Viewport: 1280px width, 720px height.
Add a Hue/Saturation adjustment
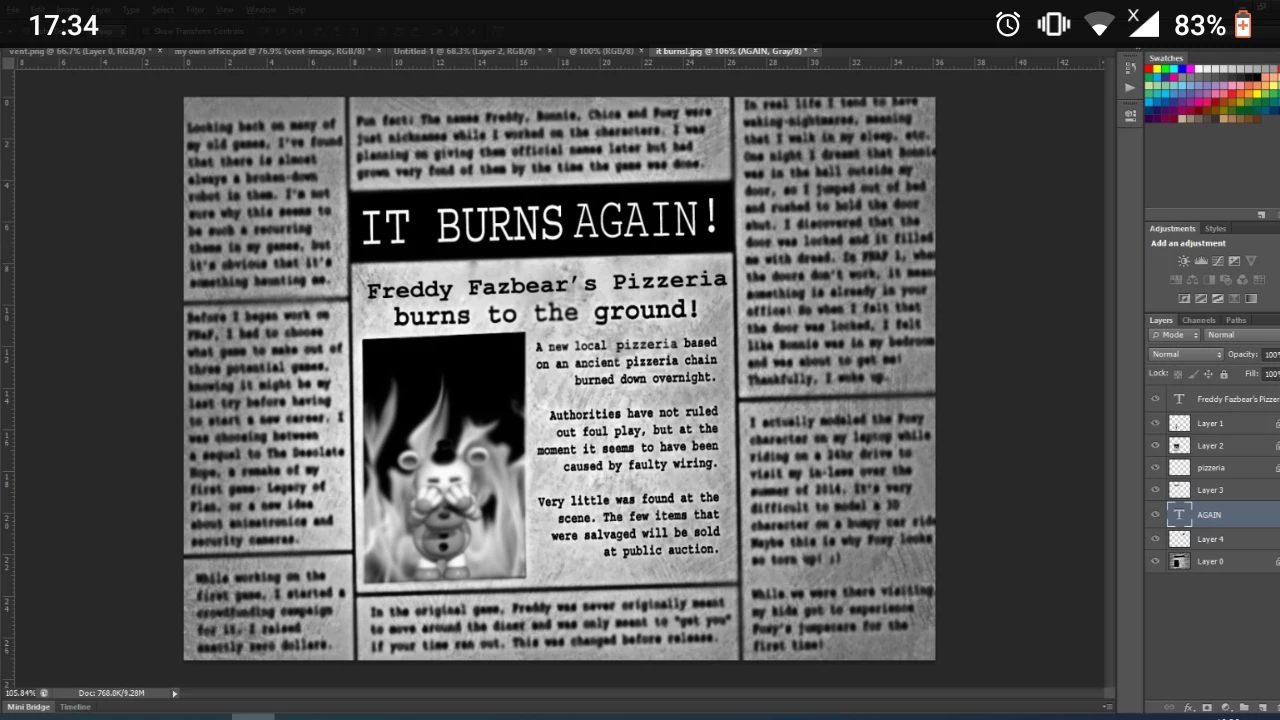click(1176, 280)
